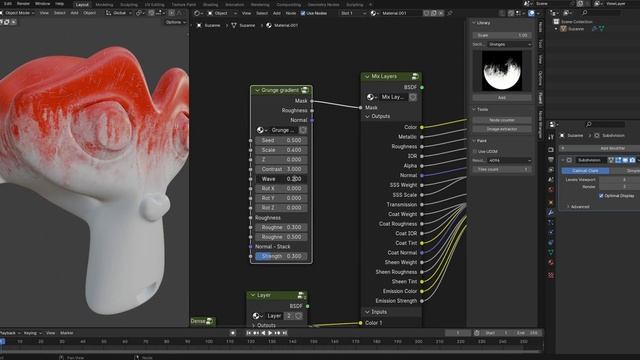Viewport: 640px width, 360px height.
Task: Select the Suzanne object in the outliner
Action: coord(576,29)
